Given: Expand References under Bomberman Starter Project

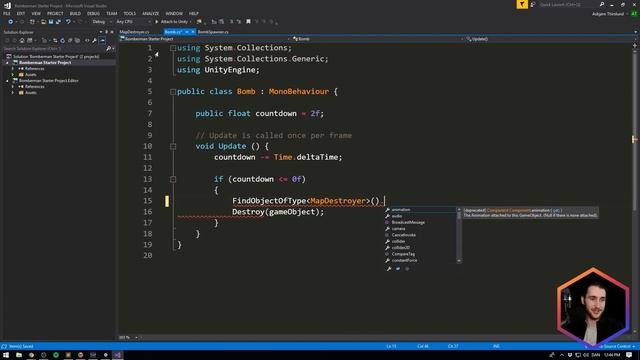Looking at the screenshot, I should click(13, 69).
